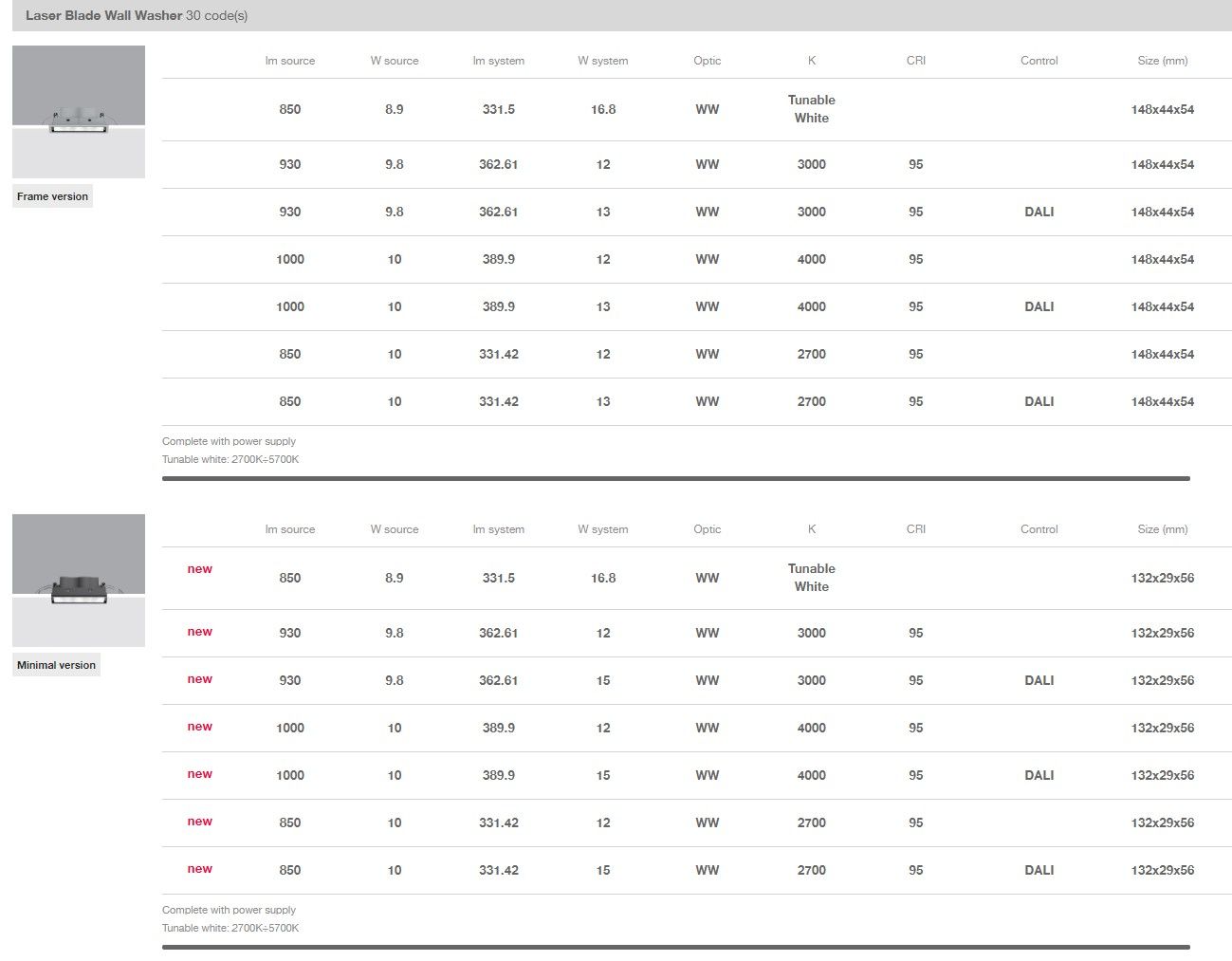Screen dimensions: 1232x961
Task: Click "K" column header in Minimal version table
Action: pos(811,529)
